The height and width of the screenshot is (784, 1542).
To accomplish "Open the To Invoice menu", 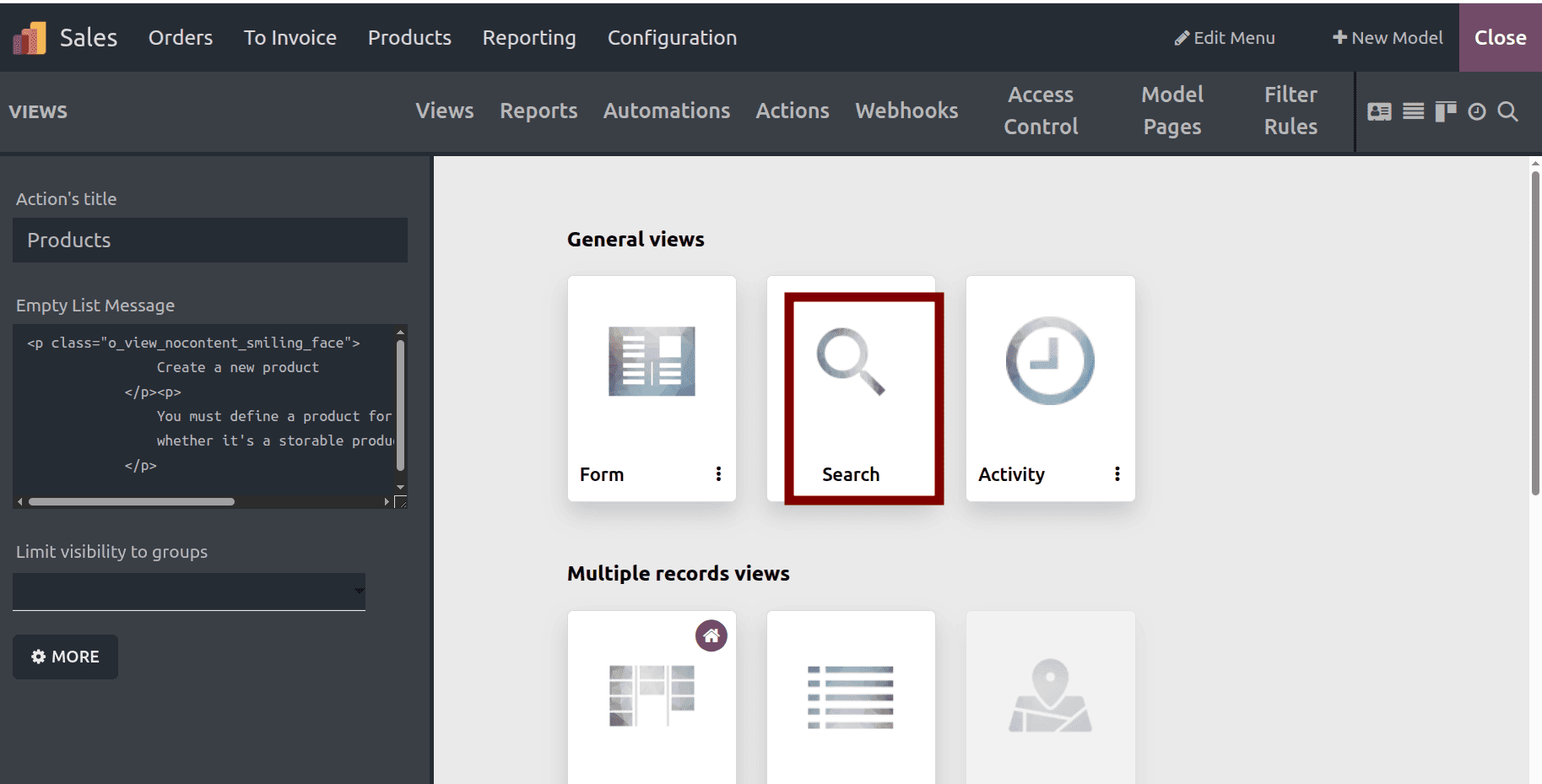I will [290, 38].
